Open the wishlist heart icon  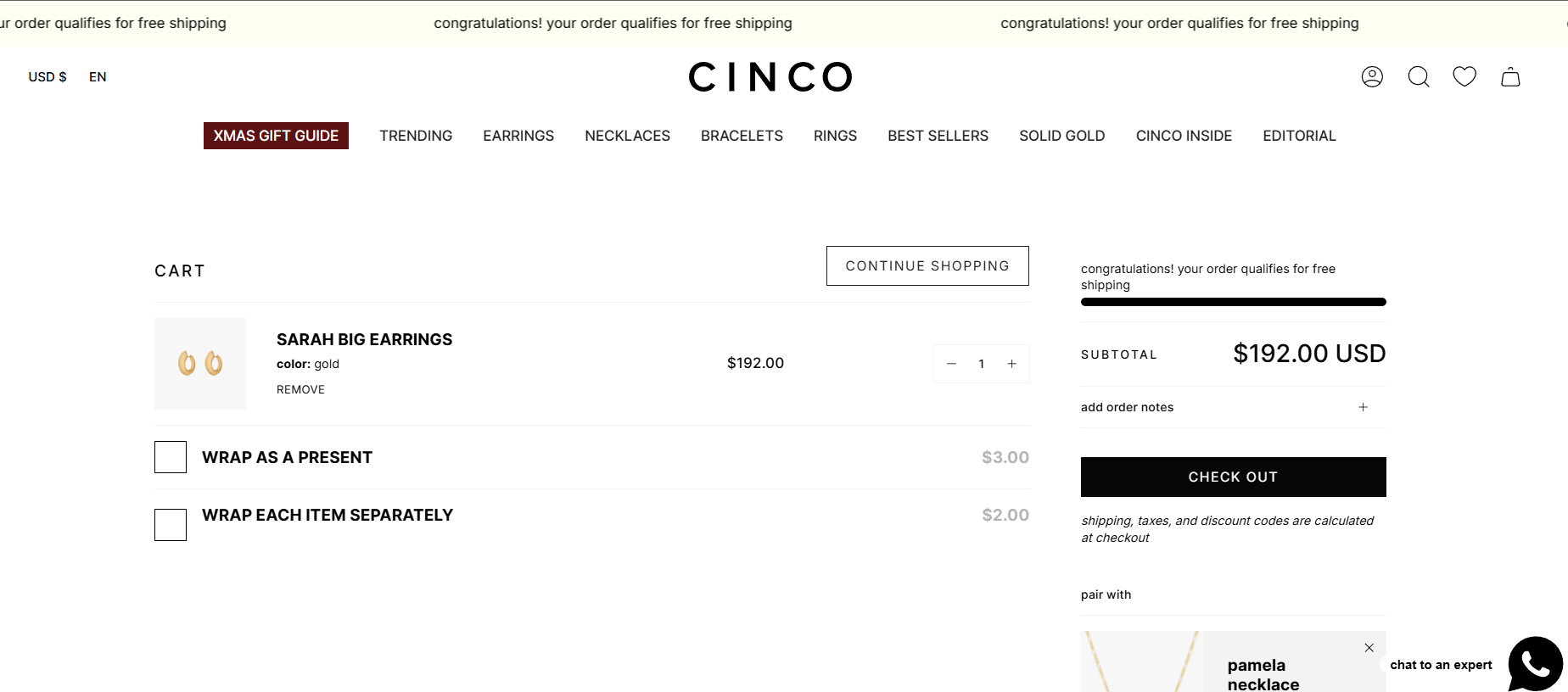1464,76
